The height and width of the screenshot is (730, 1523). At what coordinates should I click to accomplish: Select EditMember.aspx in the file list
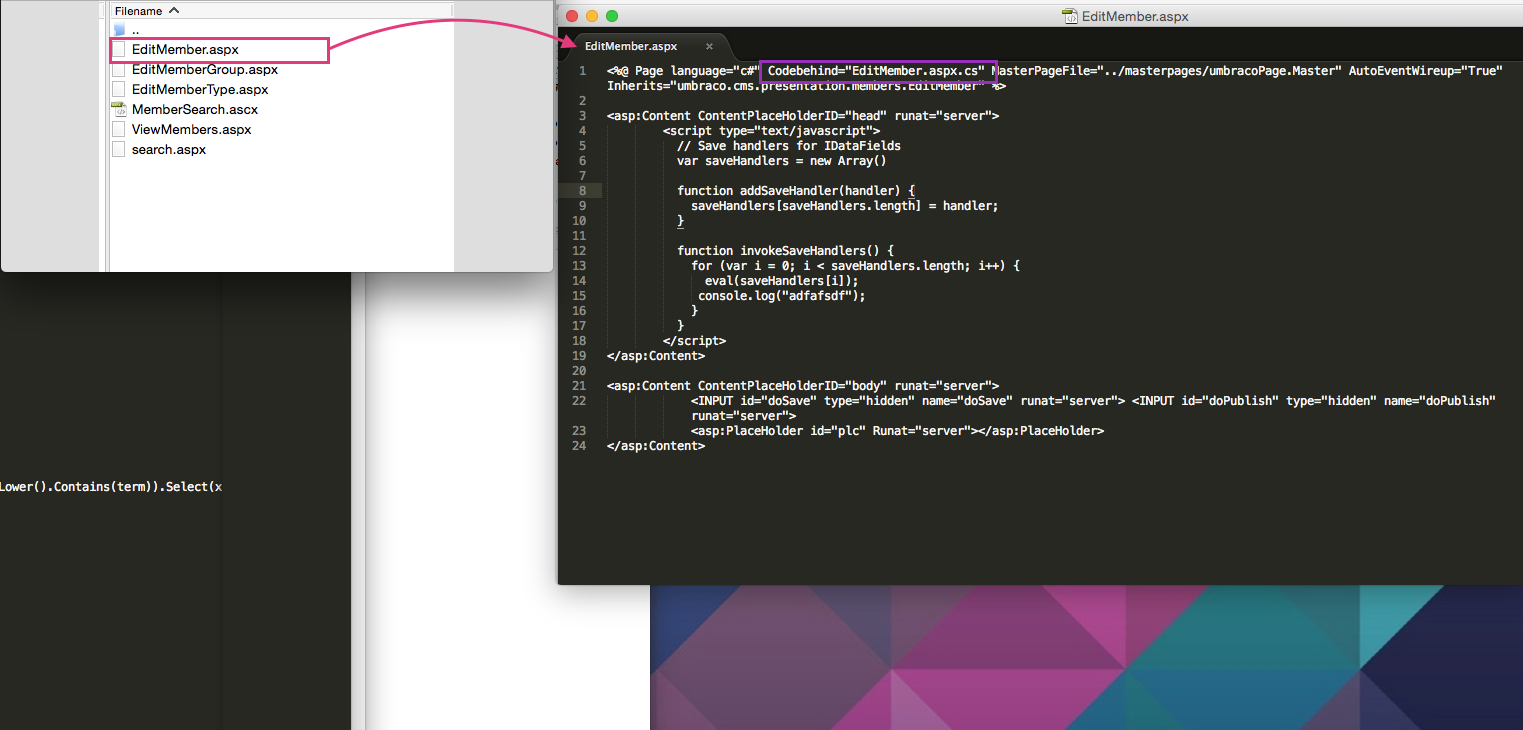(x=185, y=49)
